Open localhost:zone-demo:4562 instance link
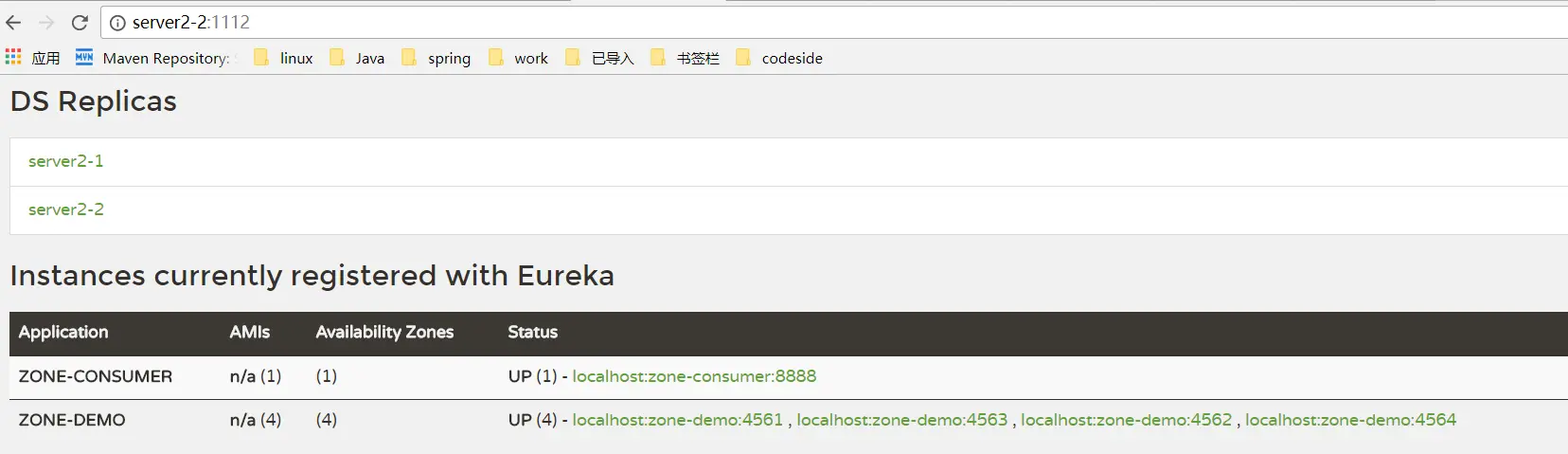Image resolution: width=1568 pixels, height=454 pixels. point(1127,420)
